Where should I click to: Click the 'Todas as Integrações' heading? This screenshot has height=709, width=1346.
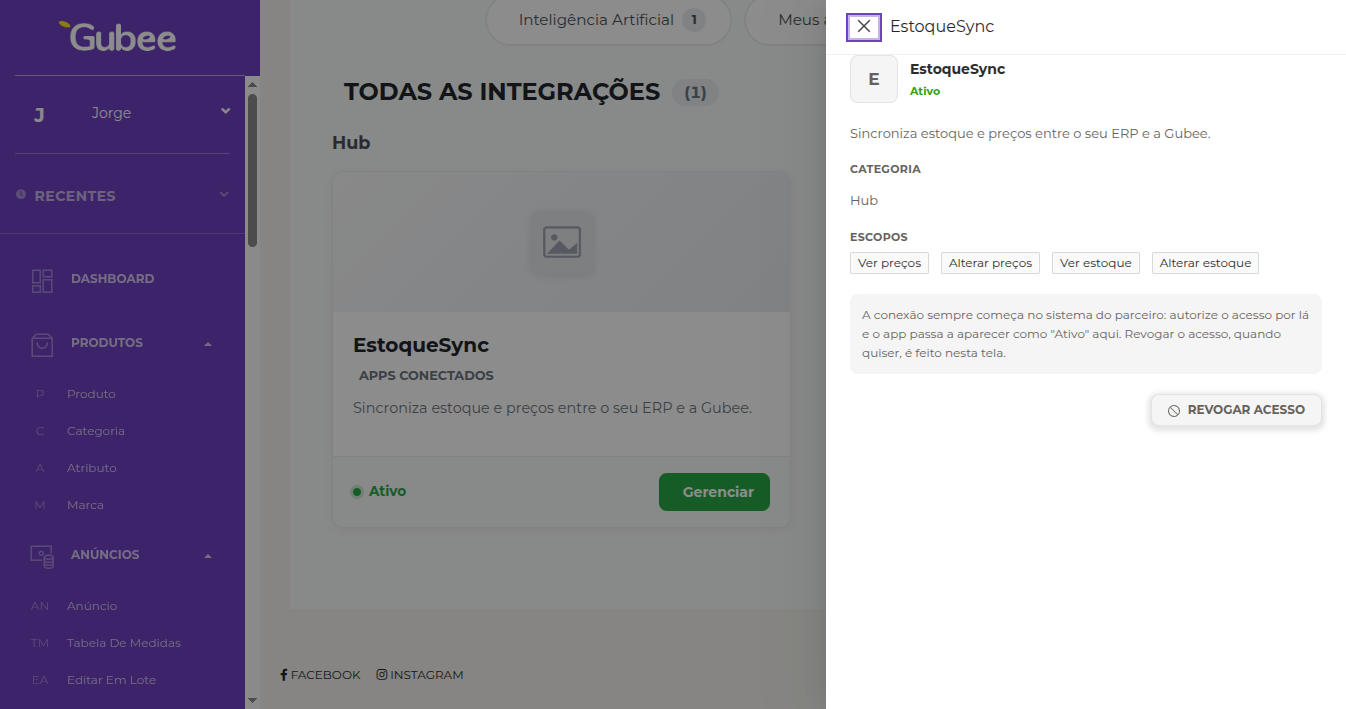click(502, 92)
